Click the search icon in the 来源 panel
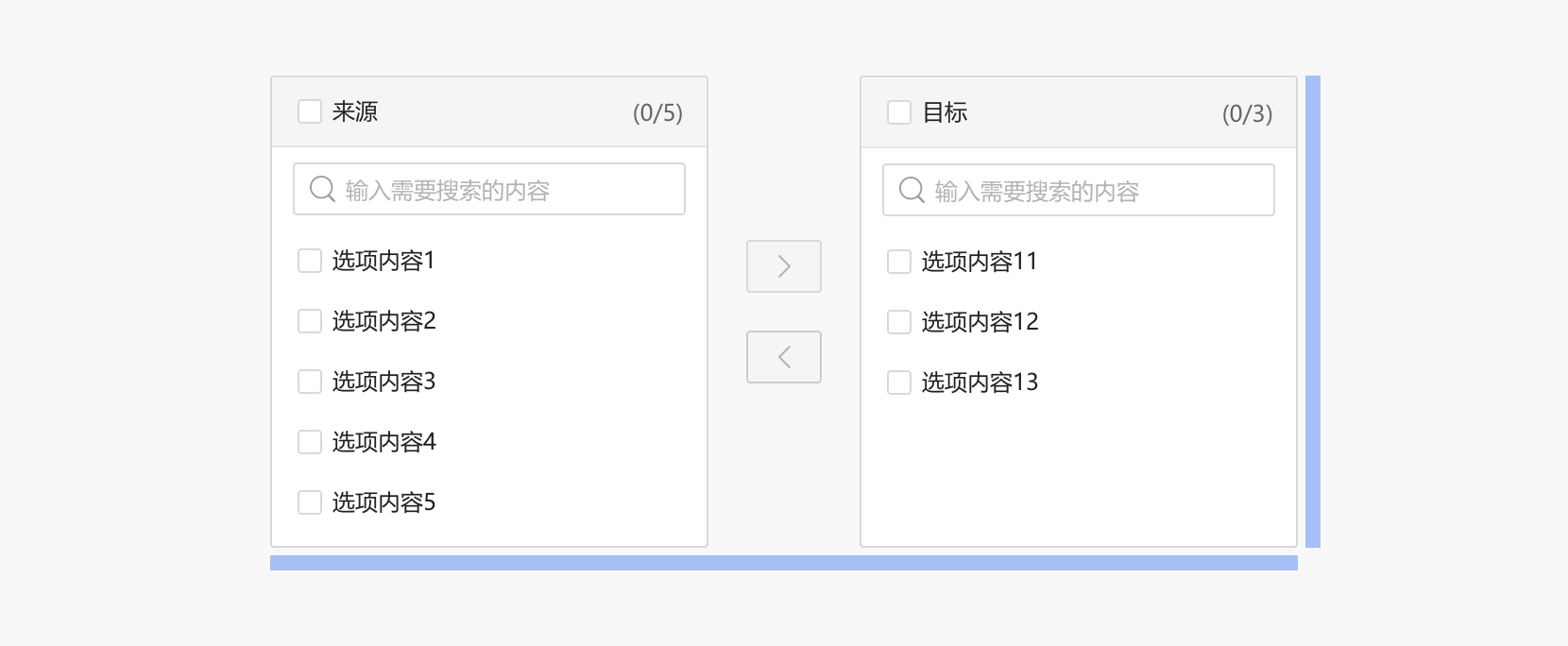The height and width of the screenshot is (646, 1568). (x=322, y=189)
